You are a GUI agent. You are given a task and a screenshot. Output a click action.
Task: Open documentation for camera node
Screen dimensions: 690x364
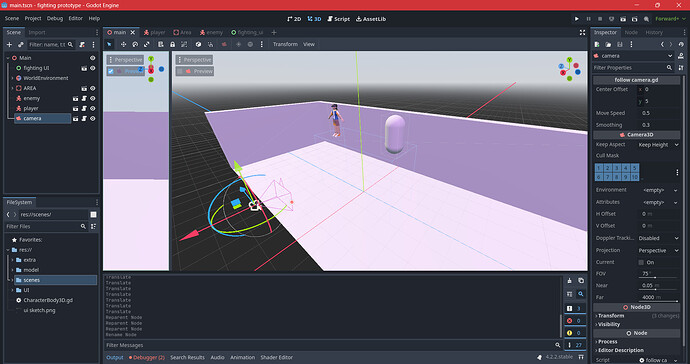pyautogui.click(x=681, y=56)
